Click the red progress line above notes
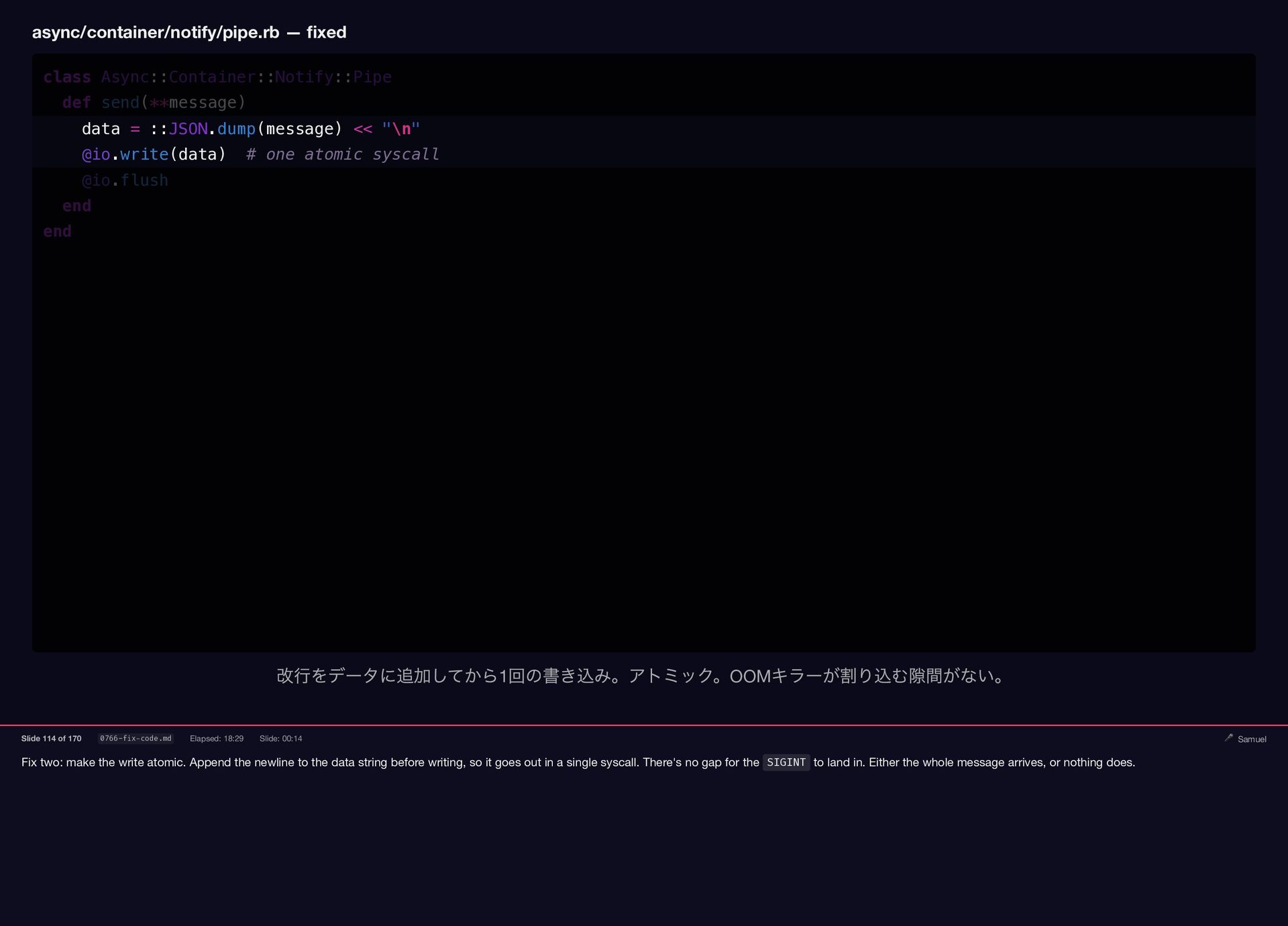Viewport: 1288px width, 926px height. coord(644,725)
